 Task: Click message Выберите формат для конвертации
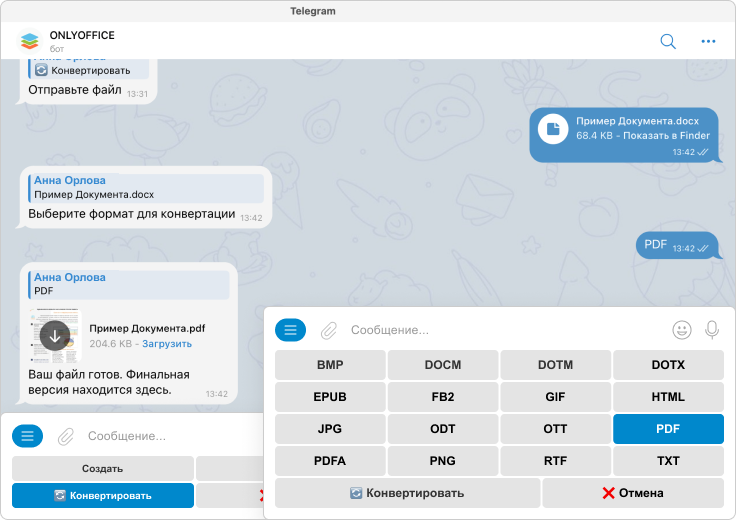click(131, 214)
